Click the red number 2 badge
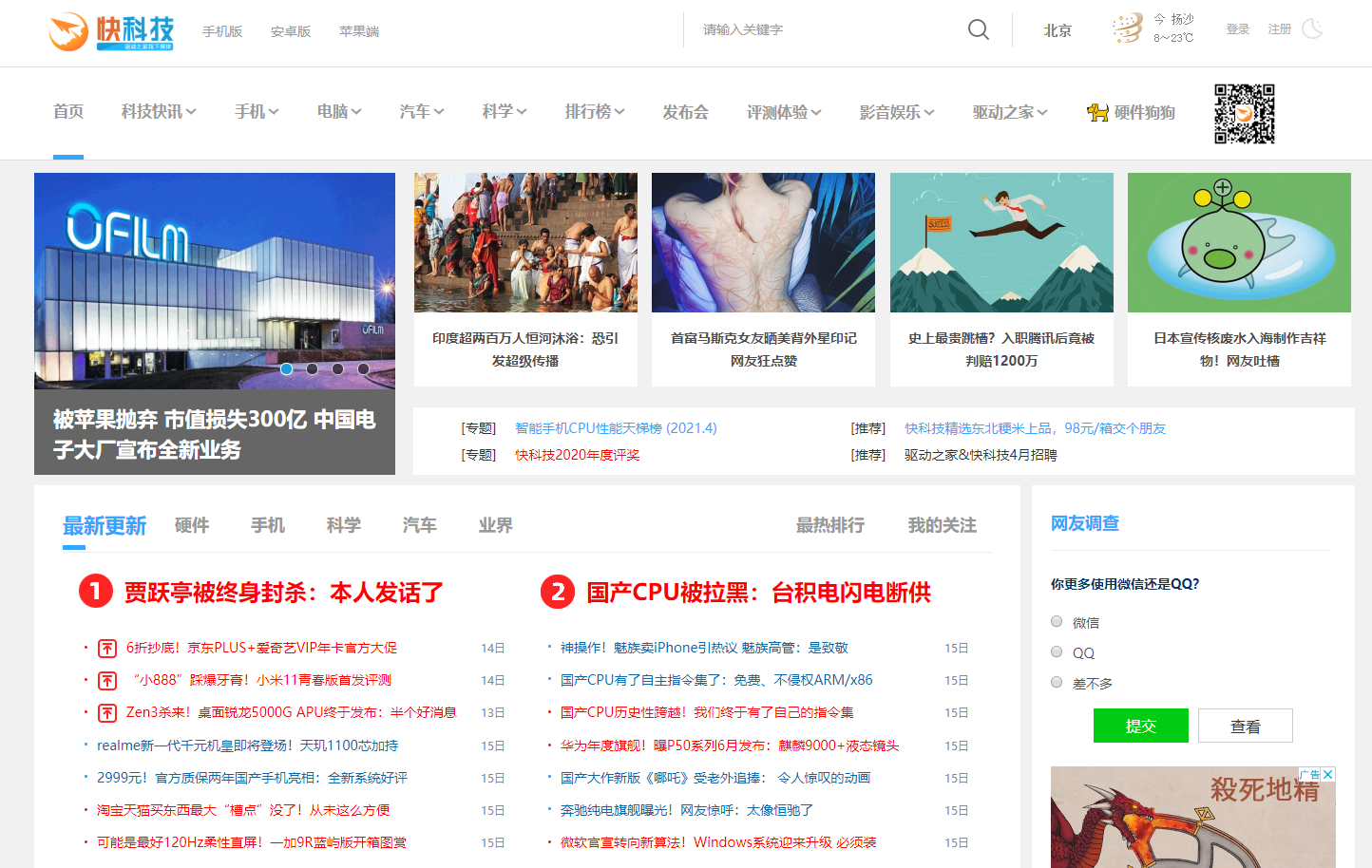Screen dimensions: 1372x868 [x=558, y=592]
